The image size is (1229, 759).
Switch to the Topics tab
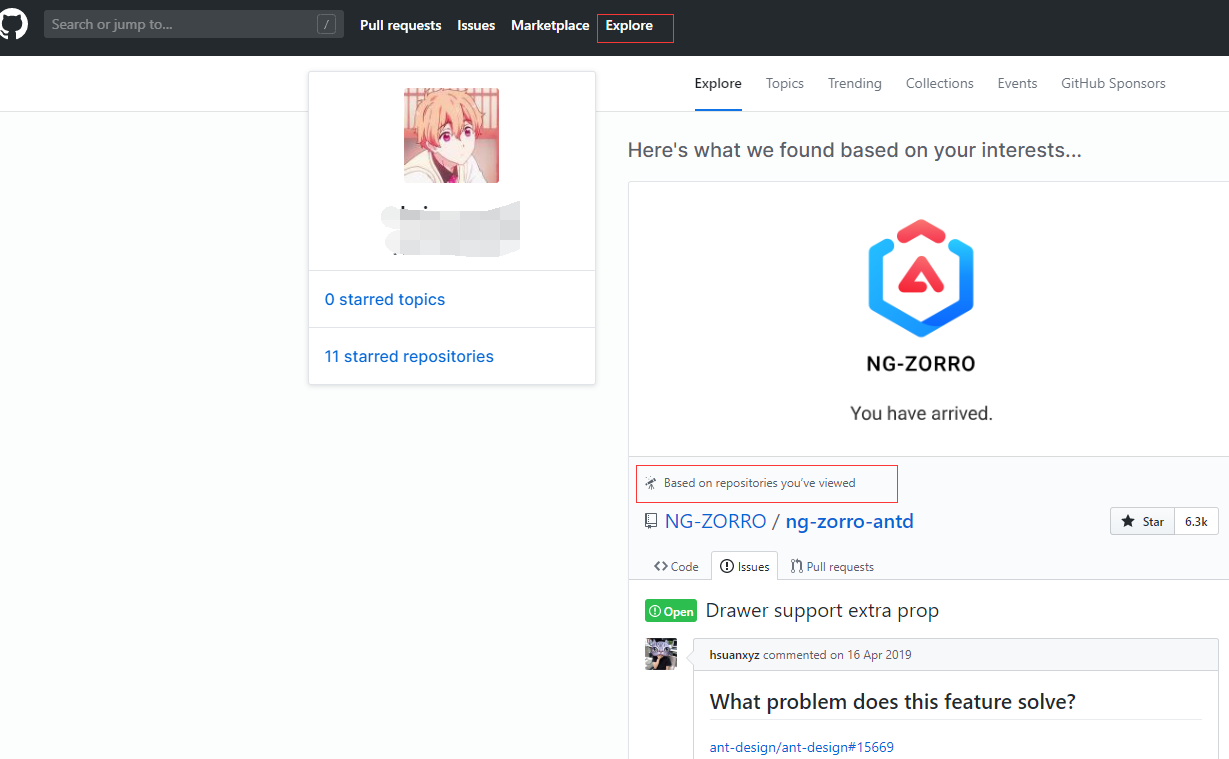tap(785, 83)
